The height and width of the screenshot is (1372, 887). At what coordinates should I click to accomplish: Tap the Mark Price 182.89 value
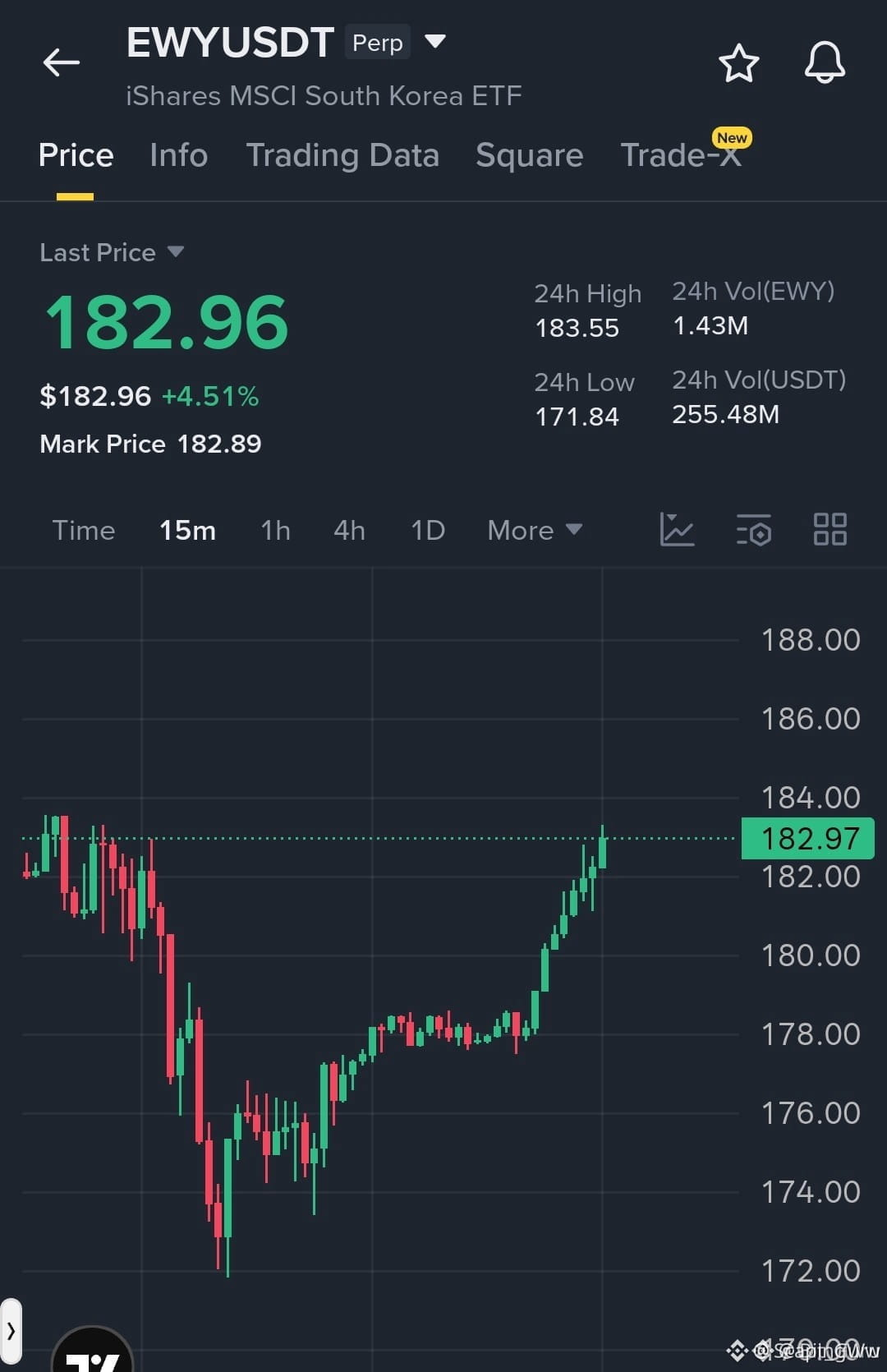(x=219, y=444)
